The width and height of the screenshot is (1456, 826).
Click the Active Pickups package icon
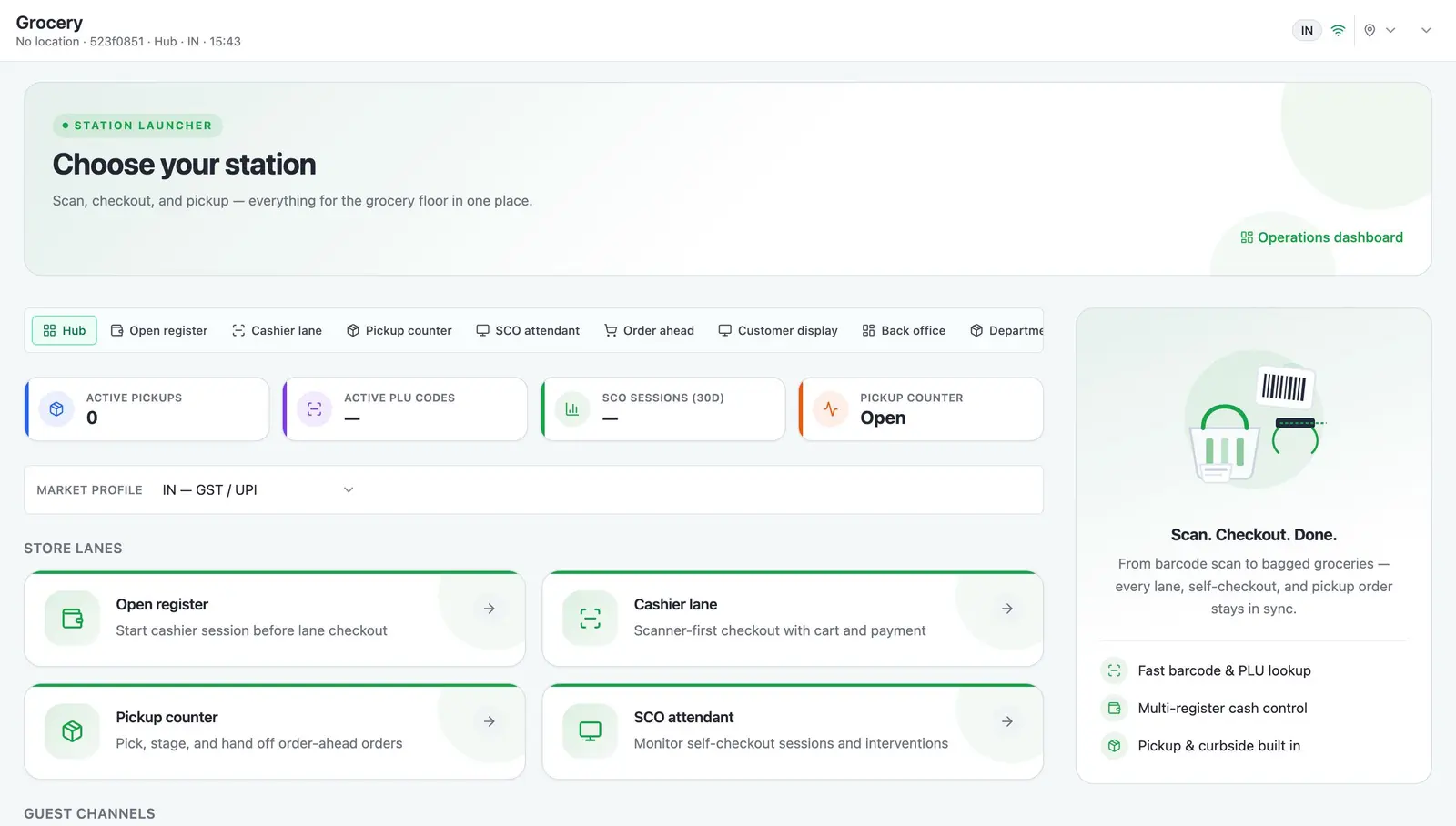click(56, 409)
